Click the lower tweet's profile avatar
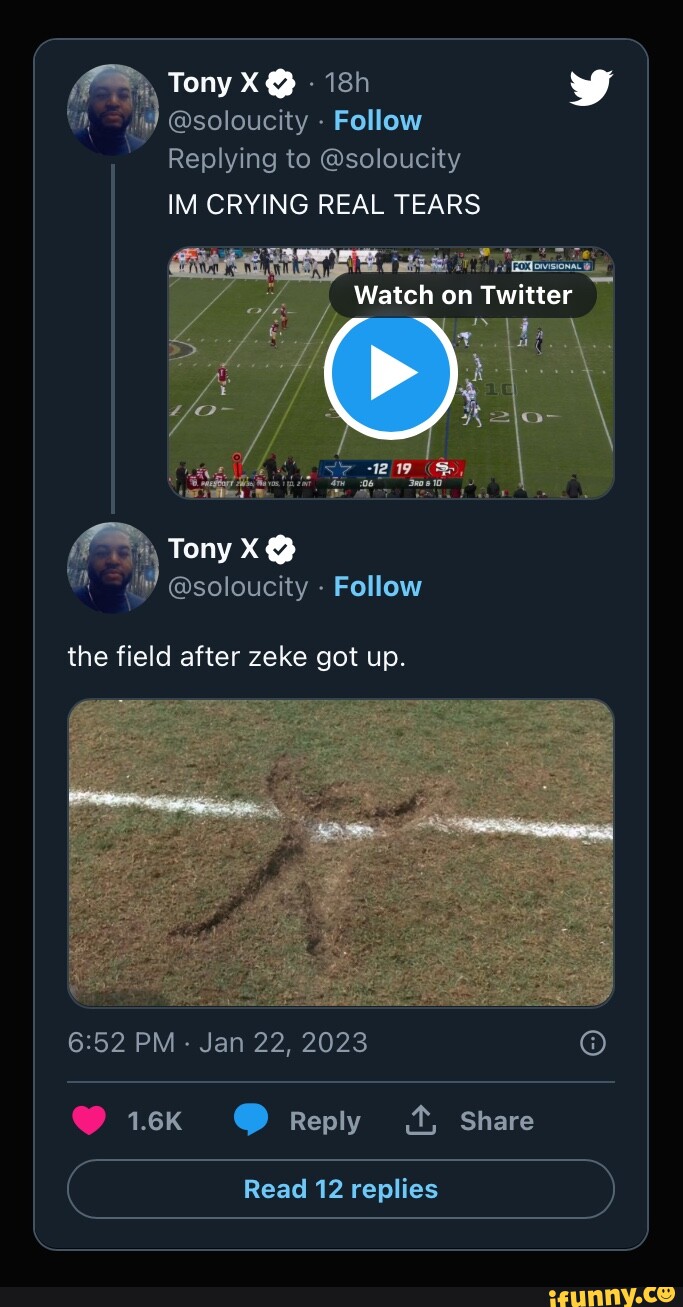 click(113, 568)
